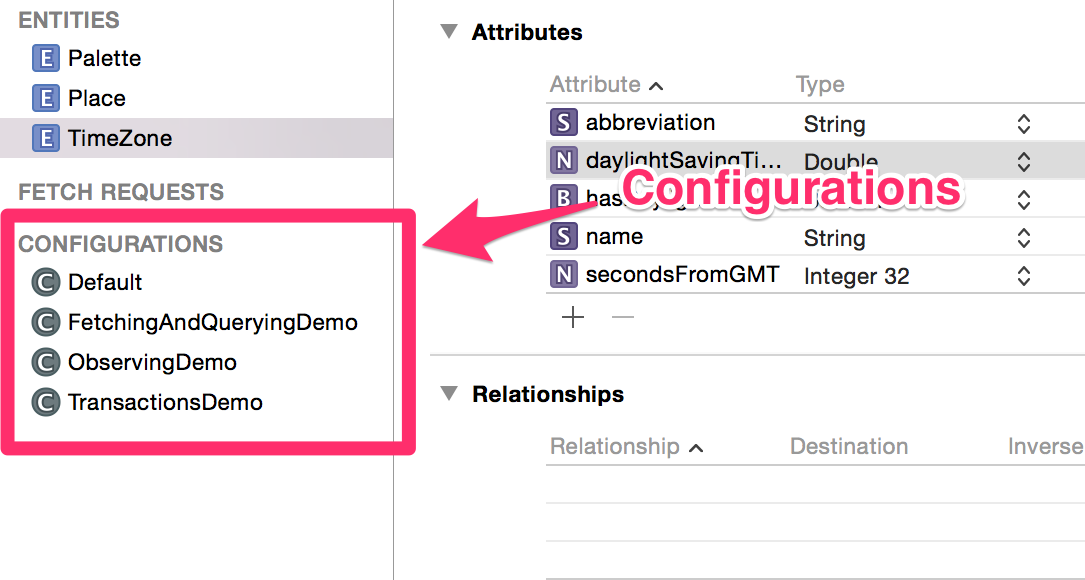Screen dimensions: 1085x580
Task: Open type dropdown for secondsFromGMT attribute
Action: click(x=1023, y=276)
